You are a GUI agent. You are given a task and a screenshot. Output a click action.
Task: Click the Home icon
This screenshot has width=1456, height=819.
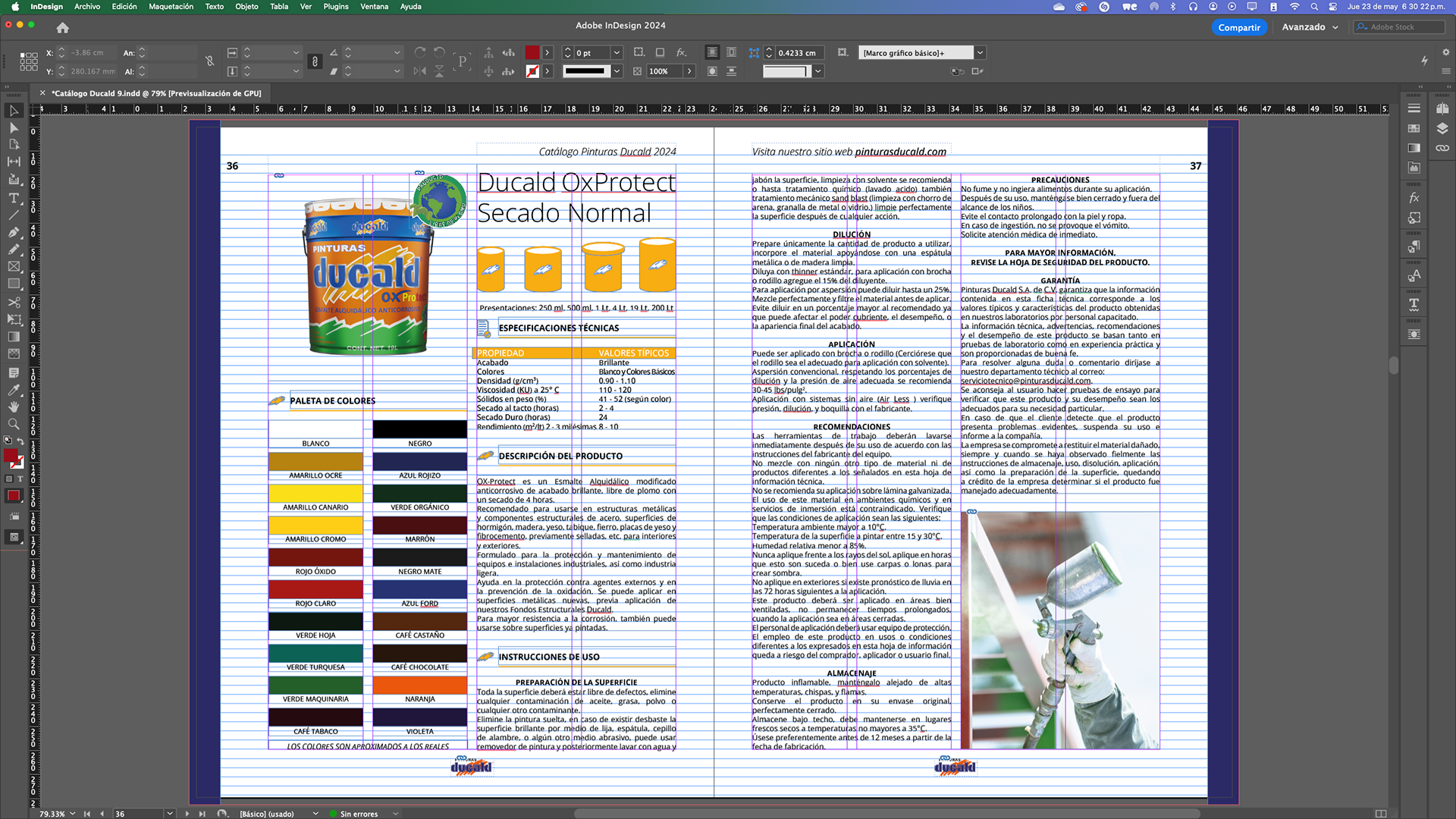pyautogui.click(x=63, y=27)
